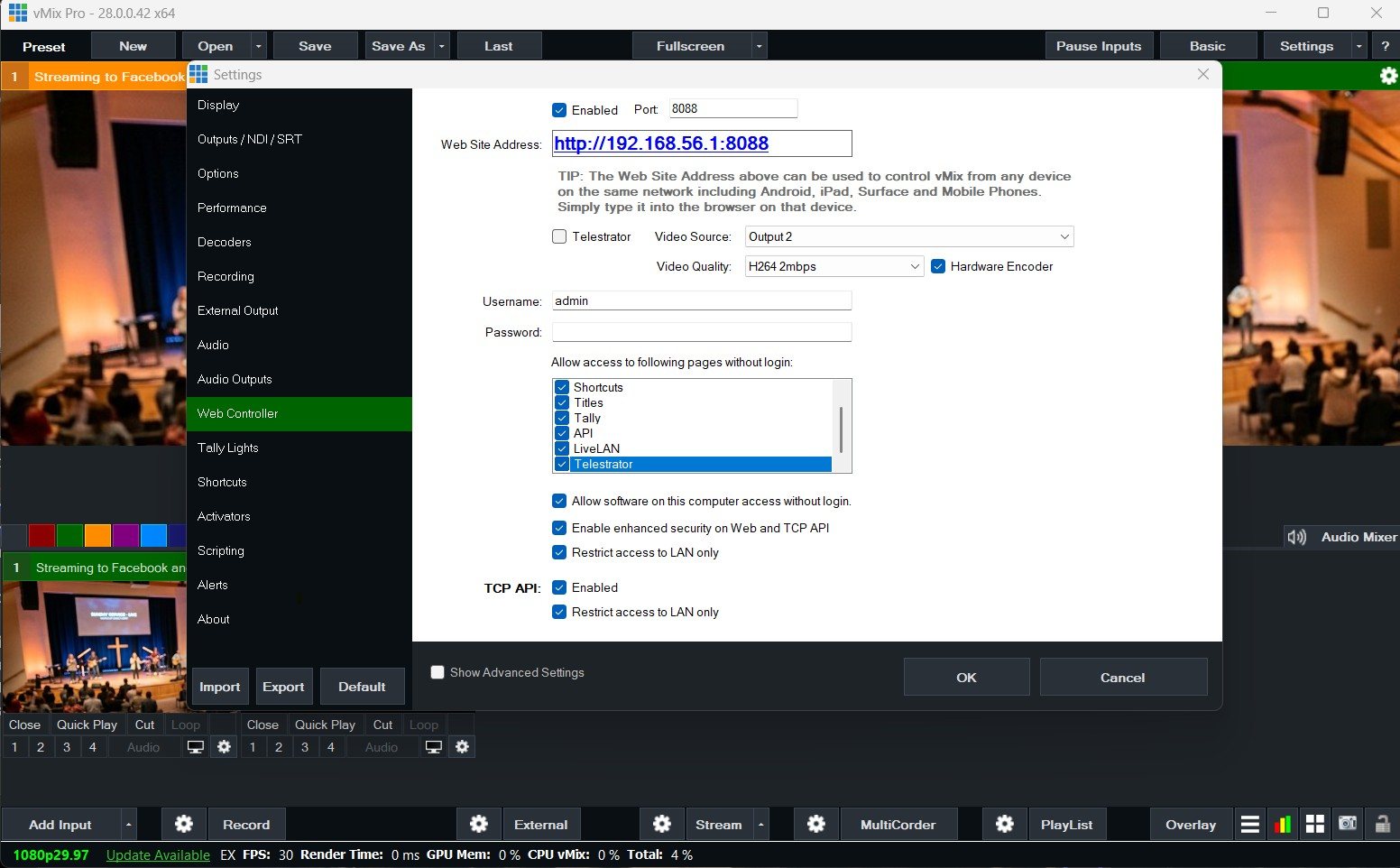Image resolution: width=1400 pixels, height=868 pixels.
Task: Expand the arrow next to Open button
Action: [259, 46]
